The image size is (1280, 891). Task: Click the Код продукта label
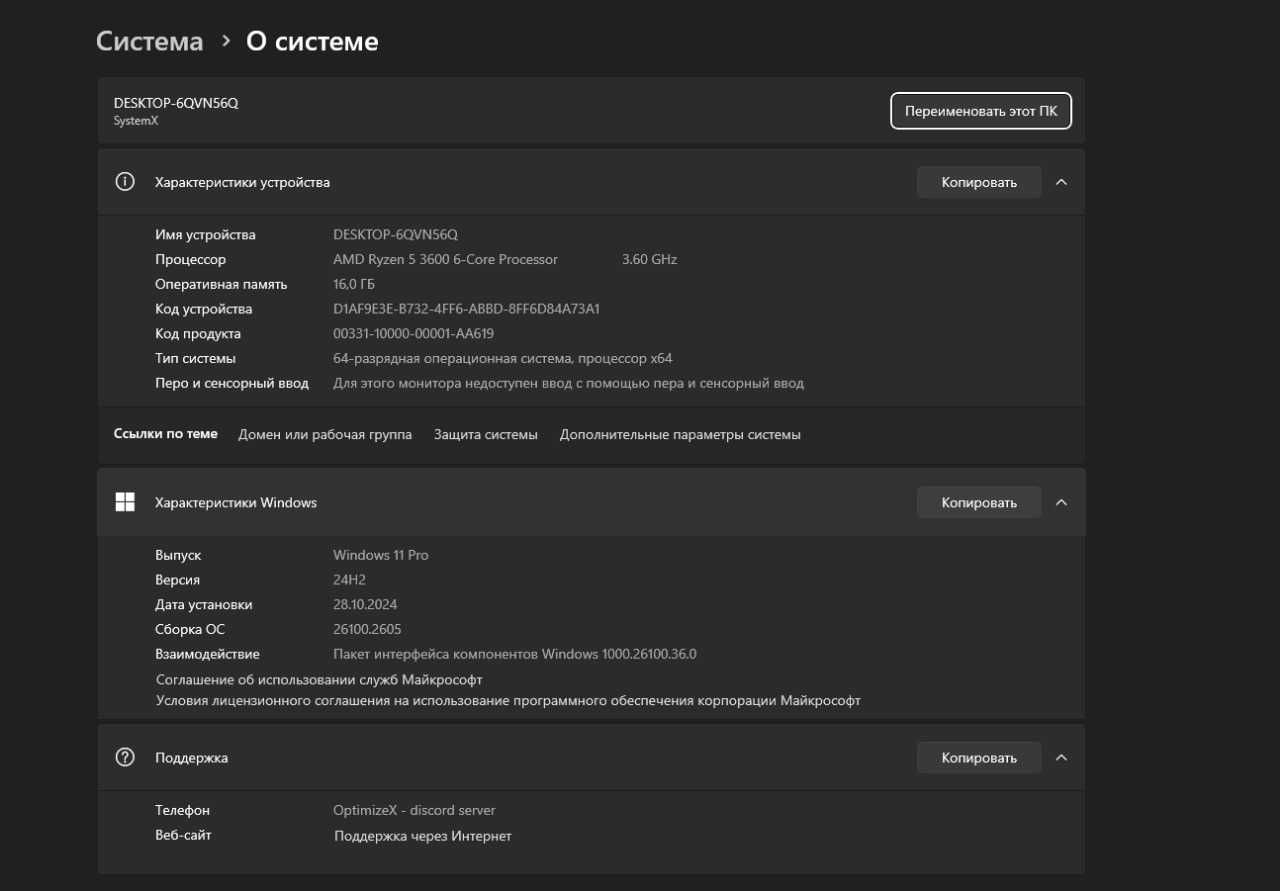pos(198,333)
